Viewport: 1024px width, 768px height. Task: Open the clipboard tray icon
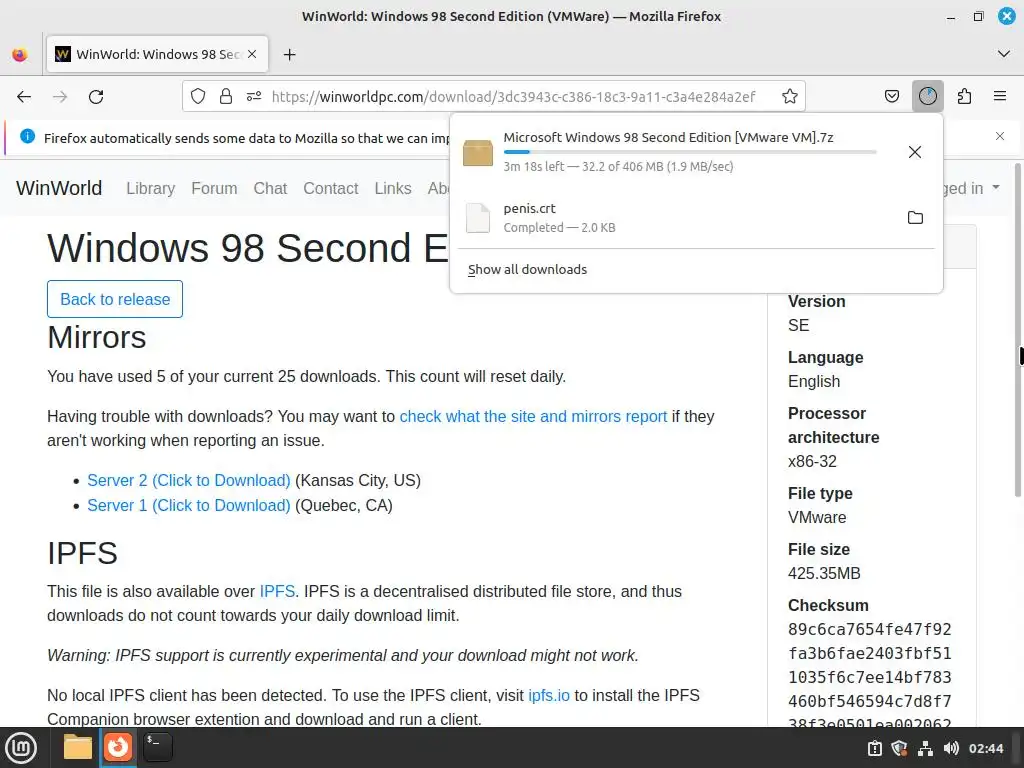(874, 748)
